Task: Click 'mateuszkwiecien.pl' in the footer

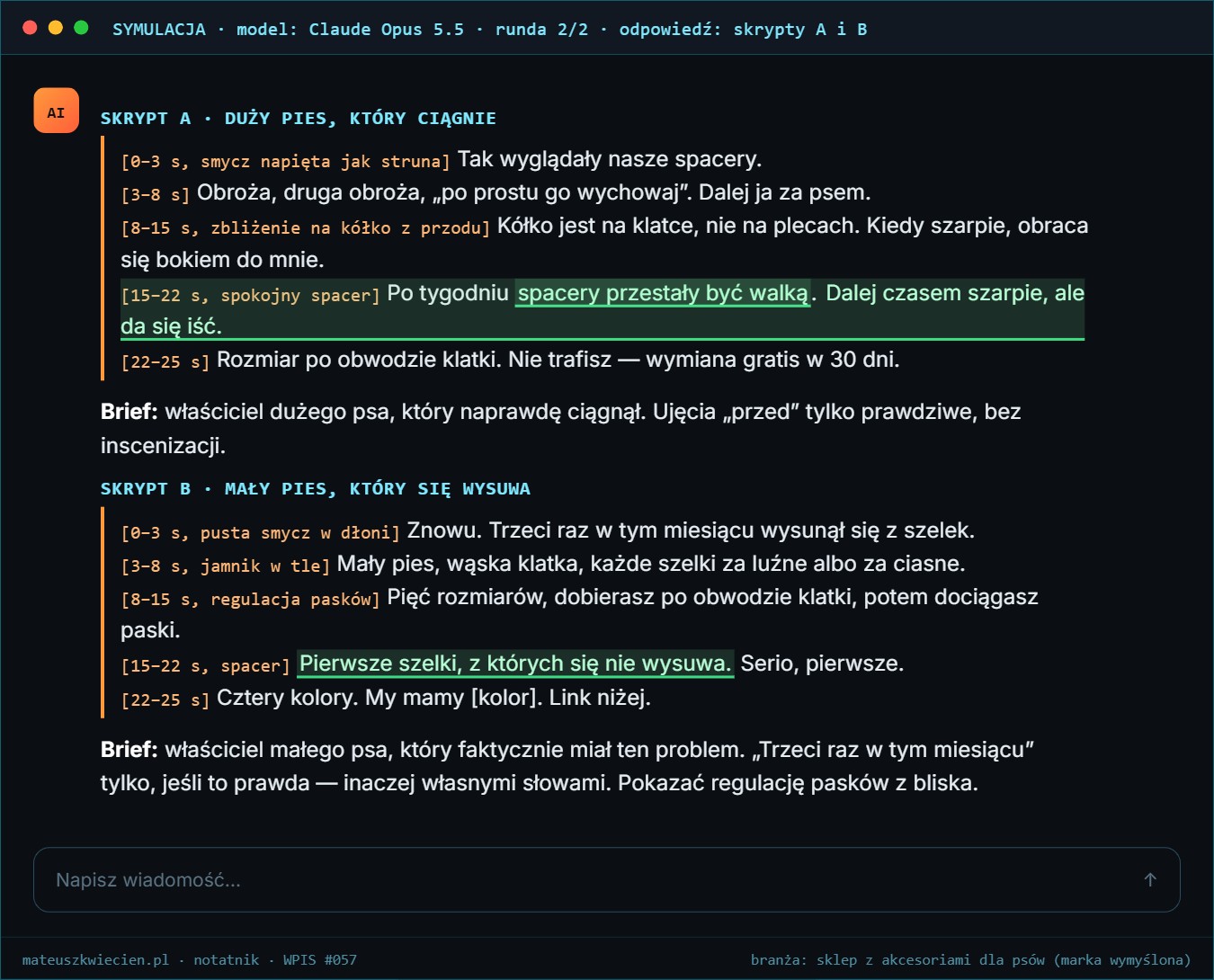Action: [95, 959]
